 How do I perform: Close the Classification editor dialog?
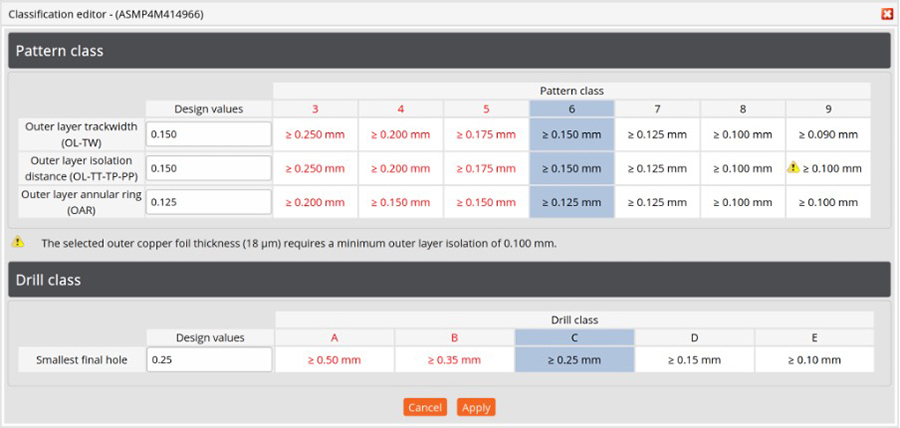[x=886, y=14]
